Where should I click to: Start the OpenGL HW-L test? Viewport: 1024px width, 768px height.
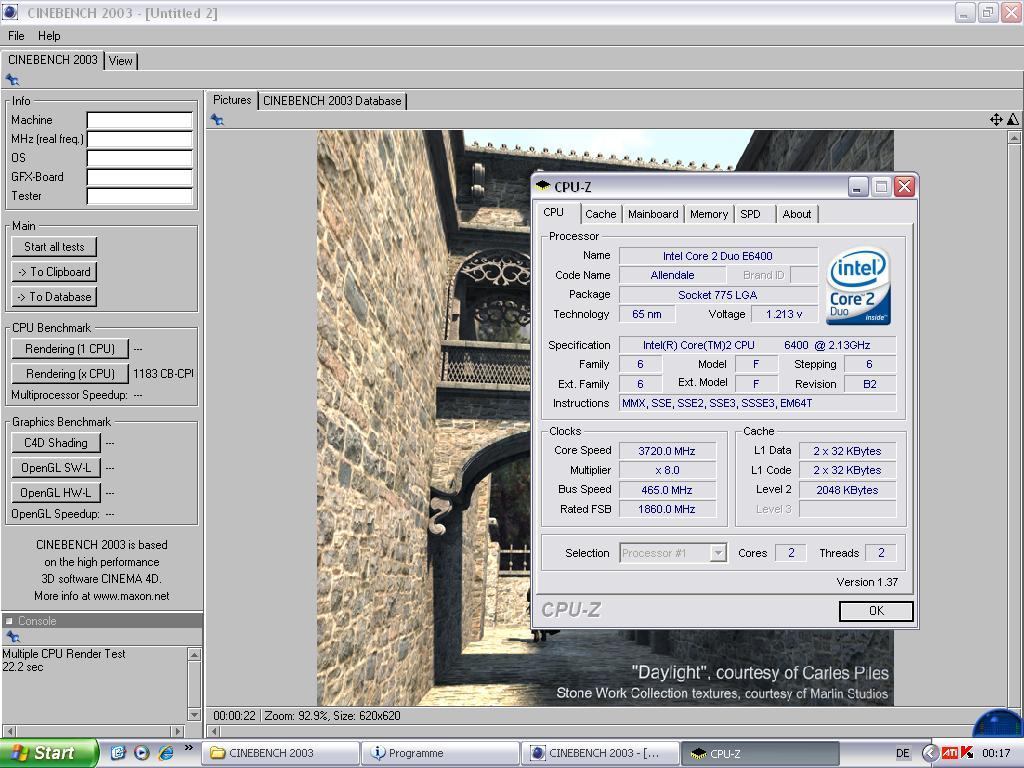[56, 492]
